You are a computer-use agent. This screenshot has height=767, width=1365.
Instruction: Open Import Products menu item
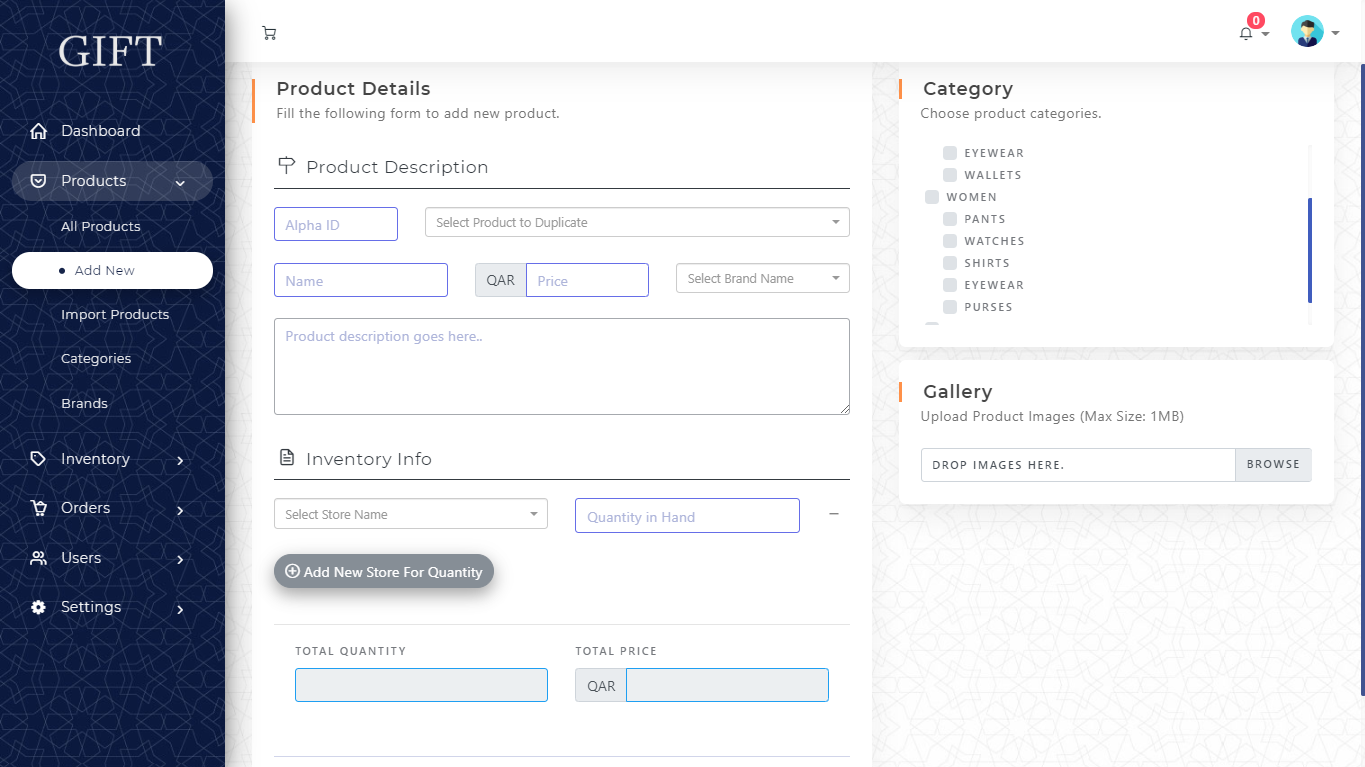[x=115, y=314]
